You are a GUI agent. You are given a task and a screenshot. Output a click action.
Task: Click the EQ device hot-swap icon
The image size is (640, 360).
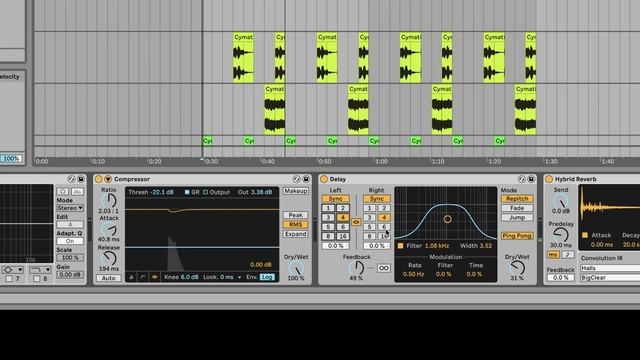pyautogui.click(x=71, y=179)
